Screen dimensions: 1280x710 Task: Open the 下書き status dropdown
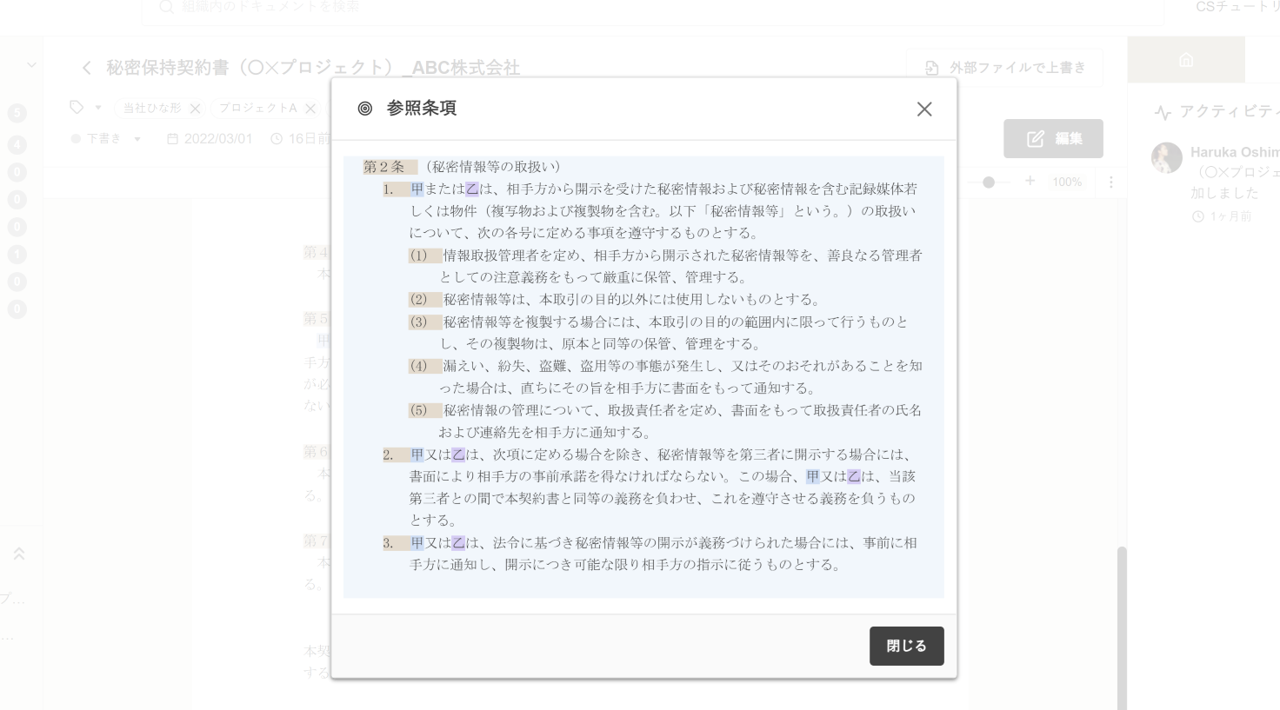[137, 139]
